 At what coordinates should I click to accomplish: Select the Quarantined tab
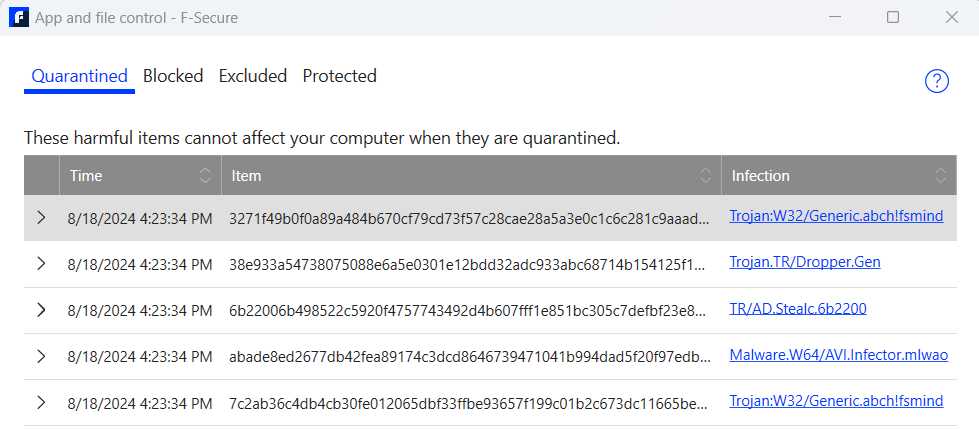click(x=79, y=76)
